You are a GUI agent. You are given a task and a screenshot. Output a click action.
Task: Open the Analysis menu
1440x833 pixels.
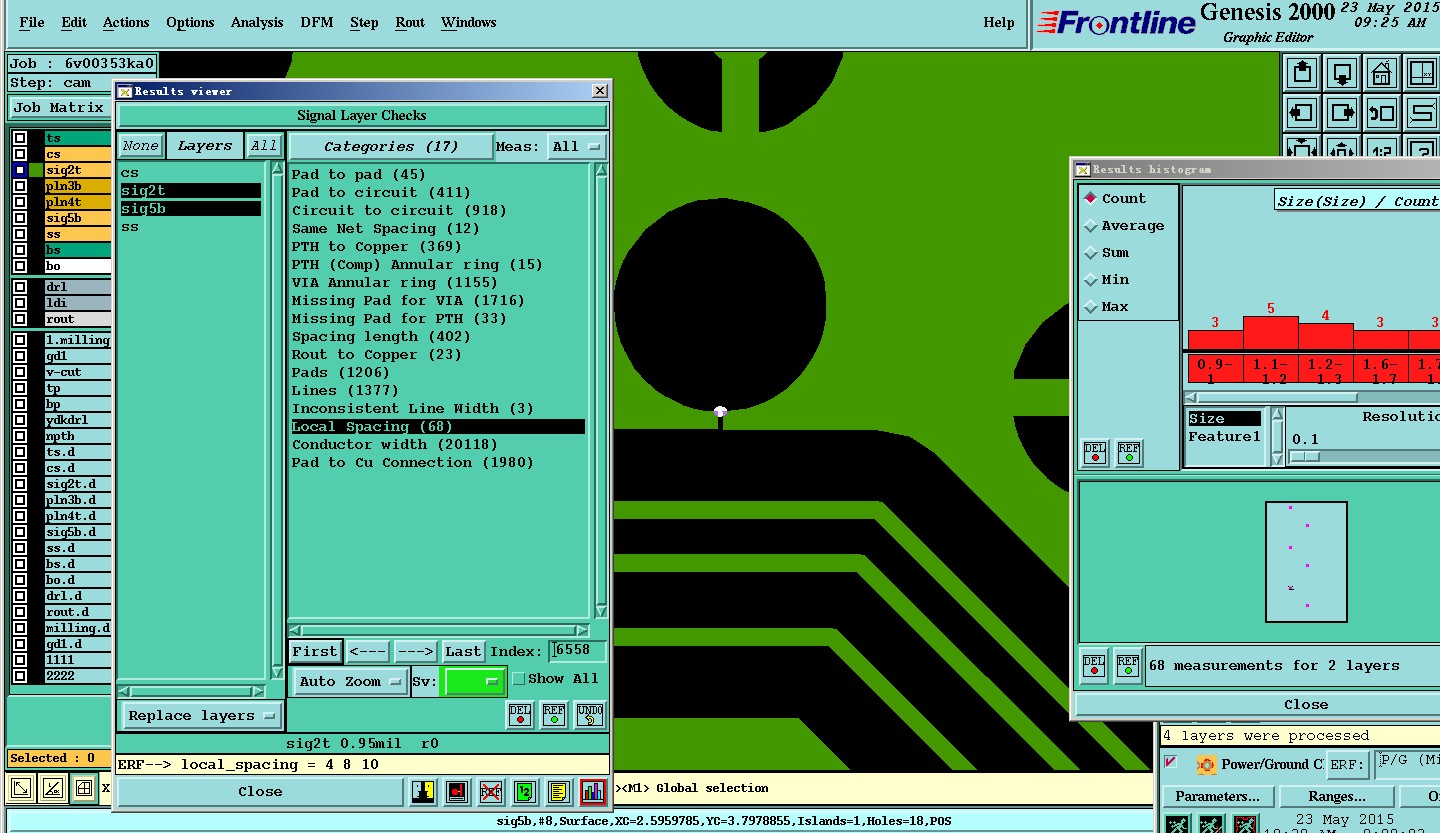[257, 22]
